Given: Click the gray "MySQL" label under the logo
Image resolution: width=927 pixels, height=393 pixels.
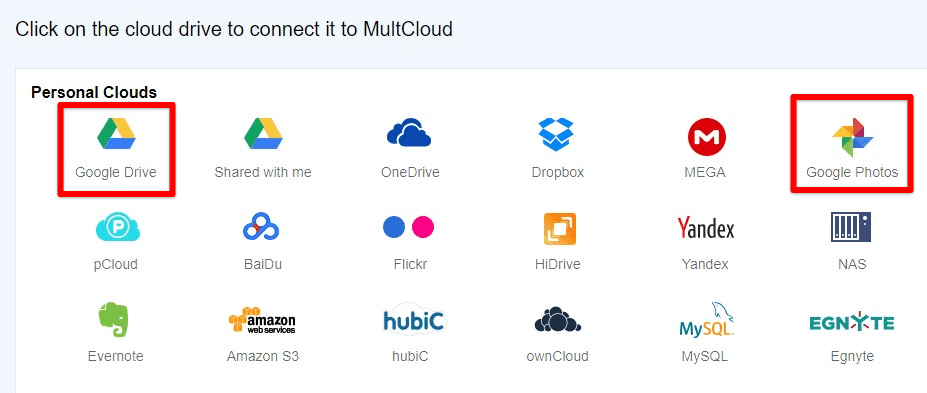Looking at the screenshot, I should point(705,356).
